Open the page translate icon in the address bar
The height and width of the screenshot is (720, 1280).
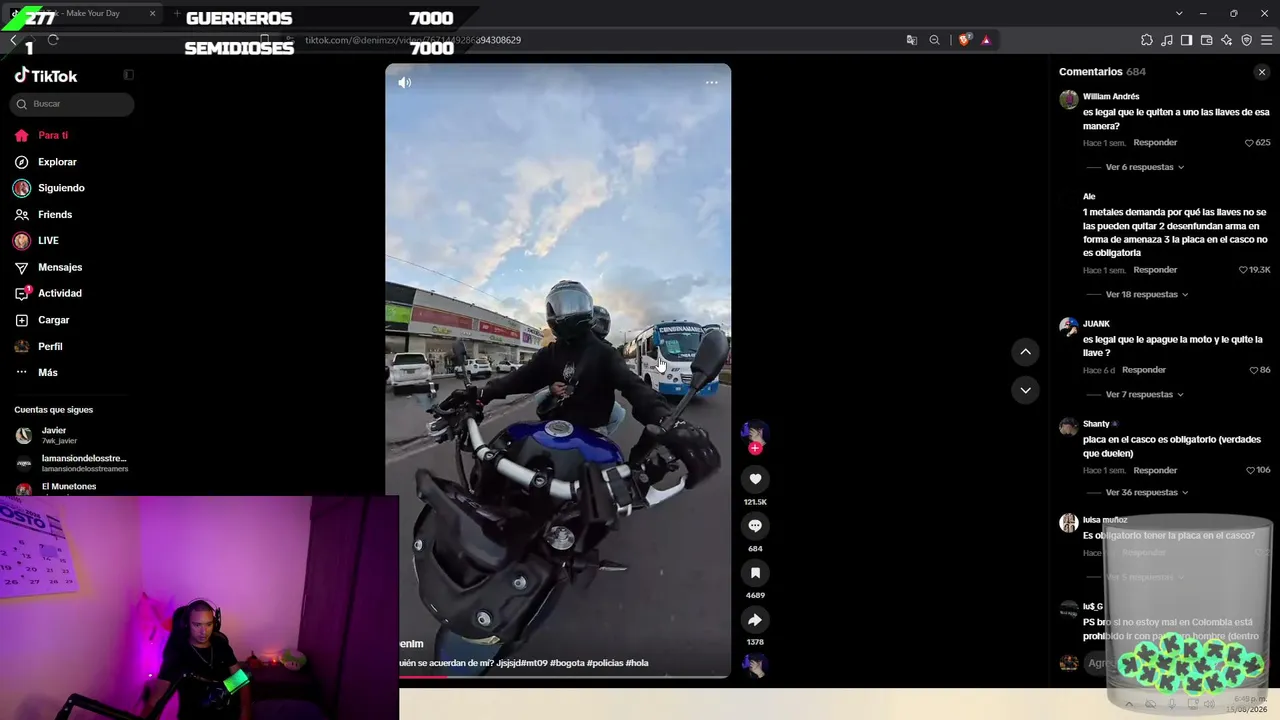pos(911,40)
